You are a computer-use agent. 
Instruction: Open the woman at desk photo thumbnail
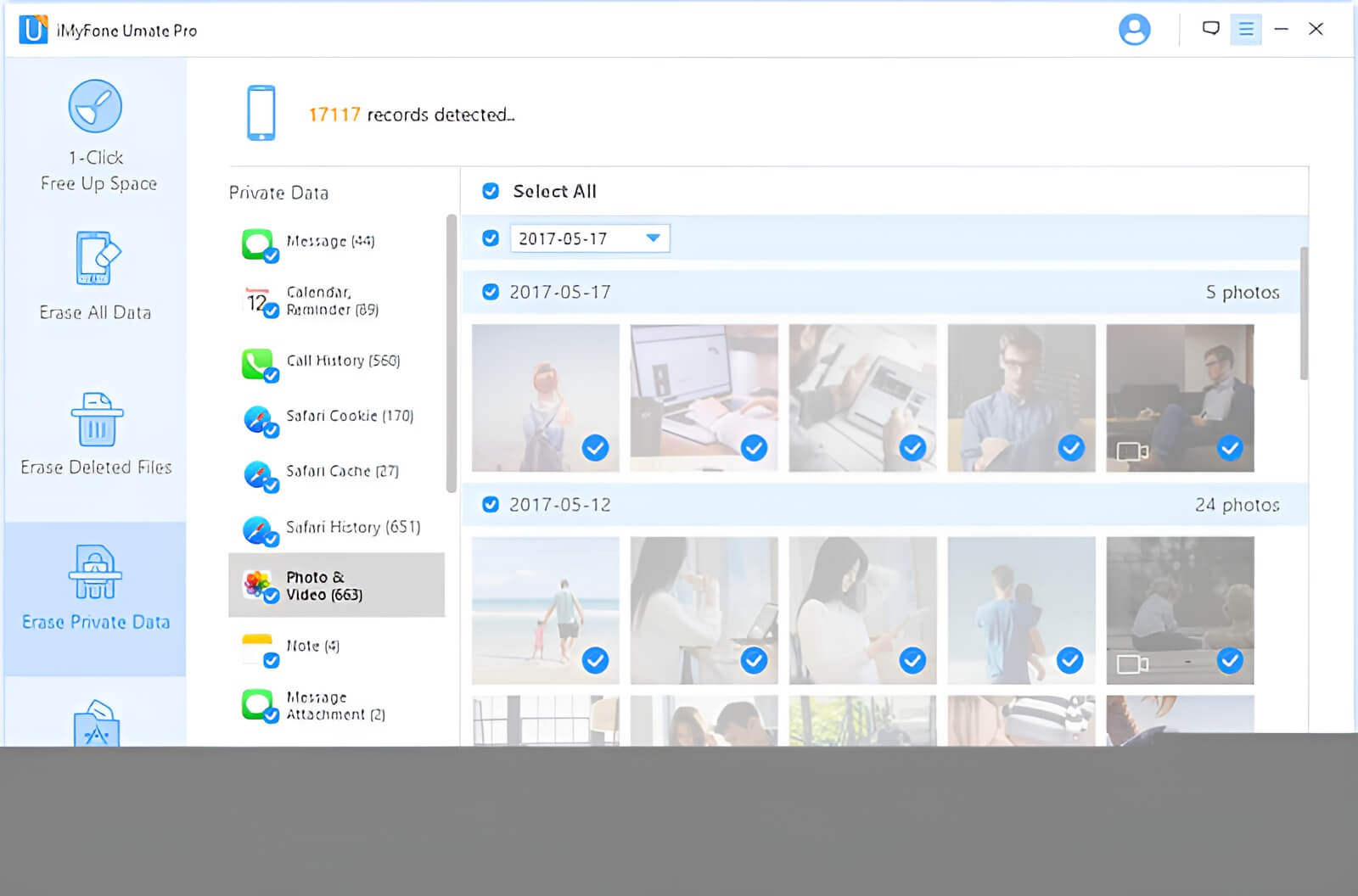pyautogui.click(x=704, y=610)
